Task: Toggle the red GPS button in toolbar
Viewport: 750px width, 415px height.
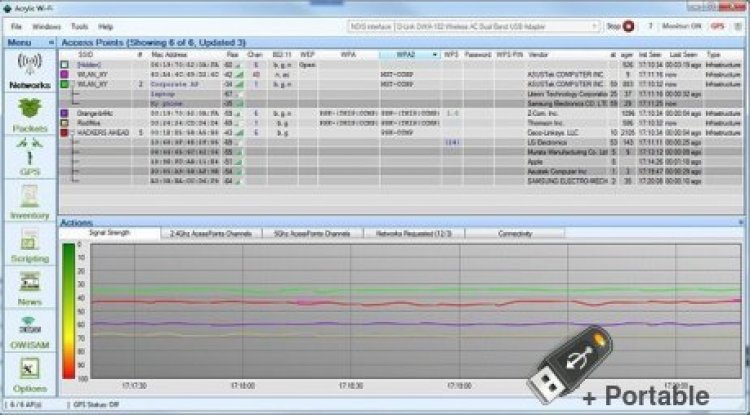Action: coord(717,26)
